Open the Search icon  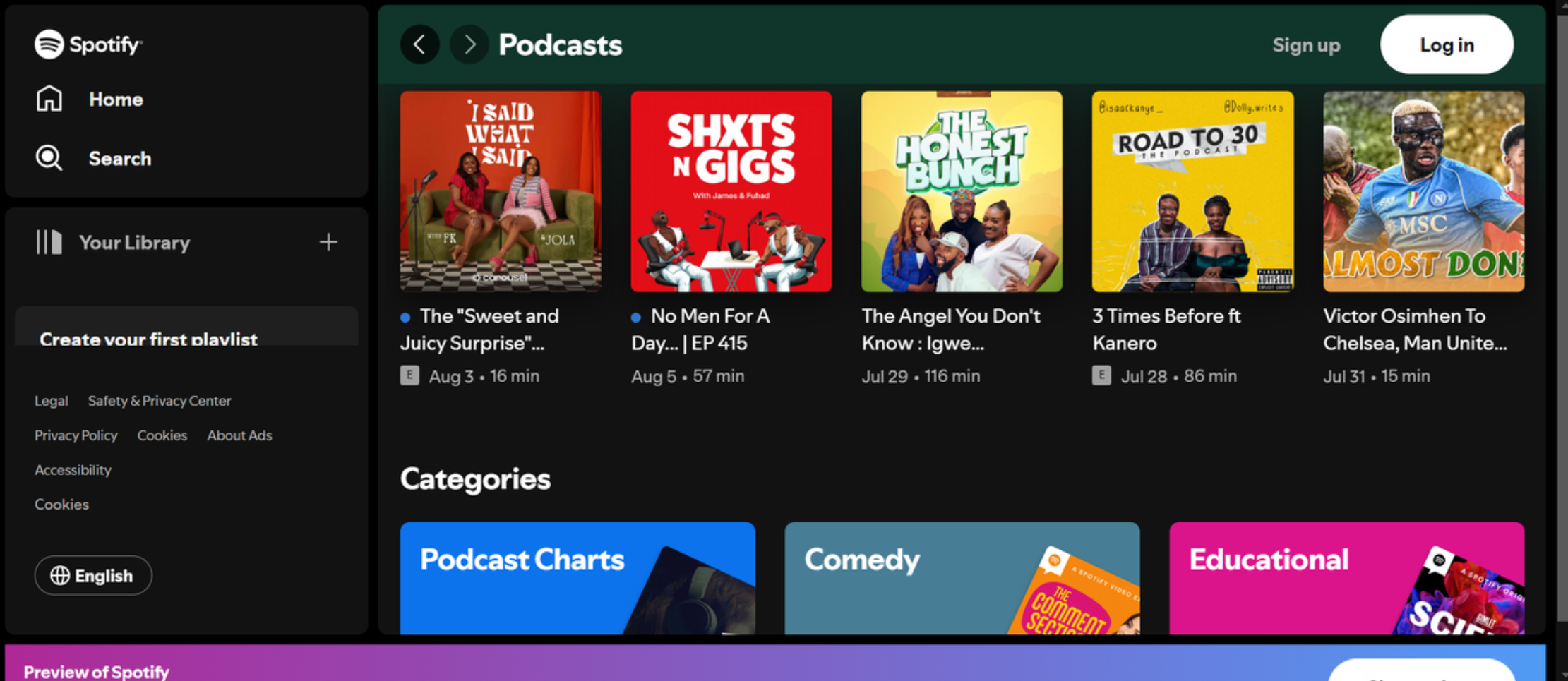tap(49, 158)
